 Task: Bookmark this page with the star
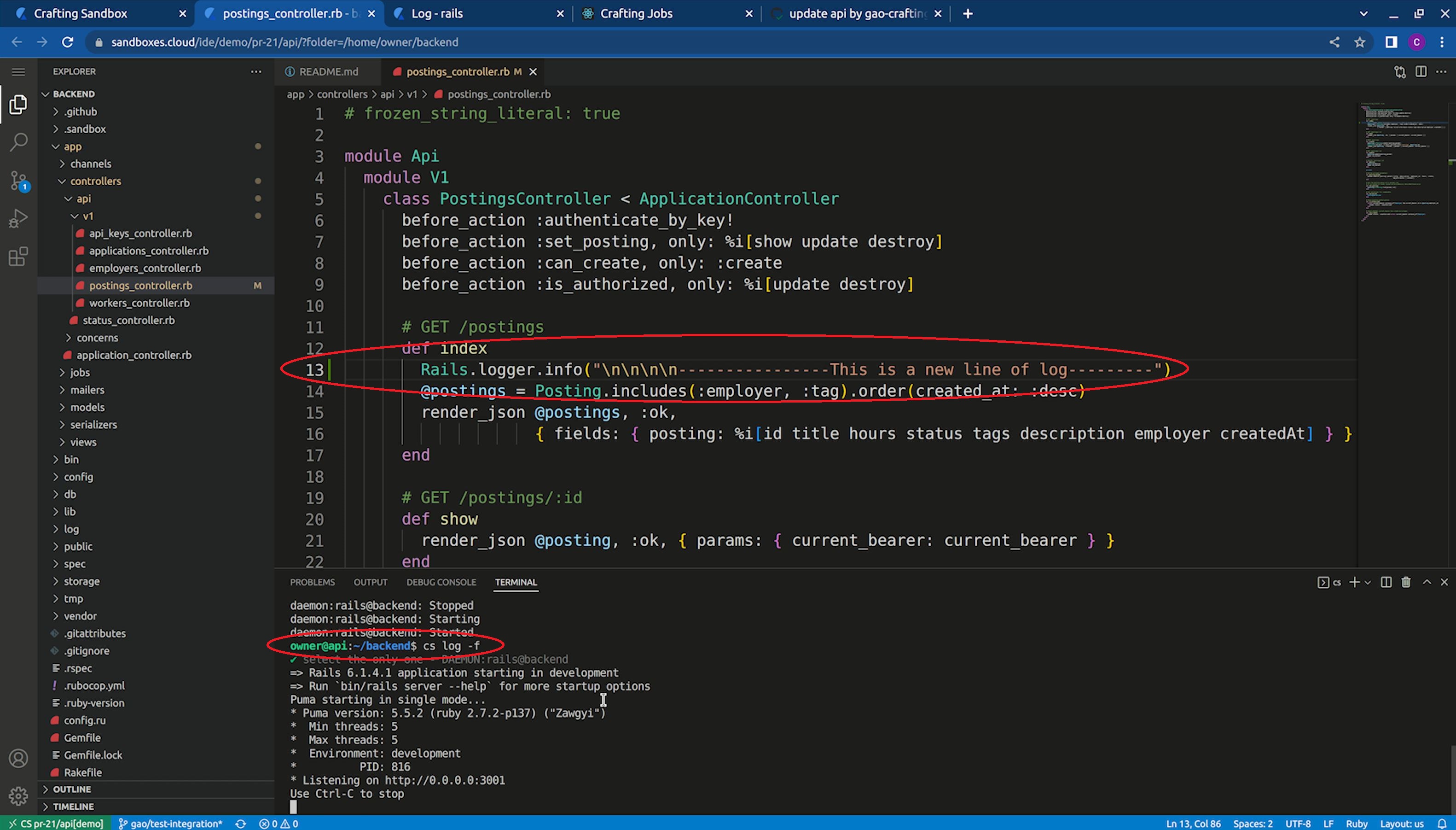(1360, 42)
